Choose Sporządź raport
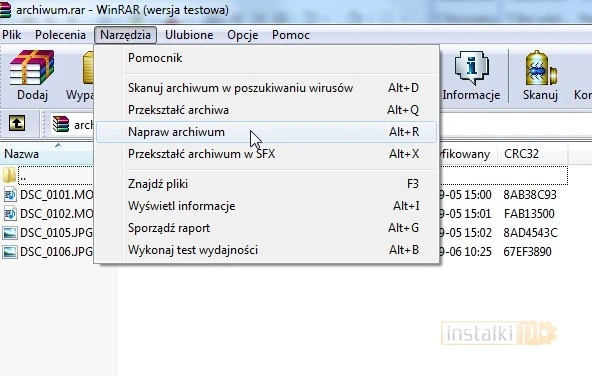Image resolution: width=592 pixels, height=376 pixels. tap(267, 228)
